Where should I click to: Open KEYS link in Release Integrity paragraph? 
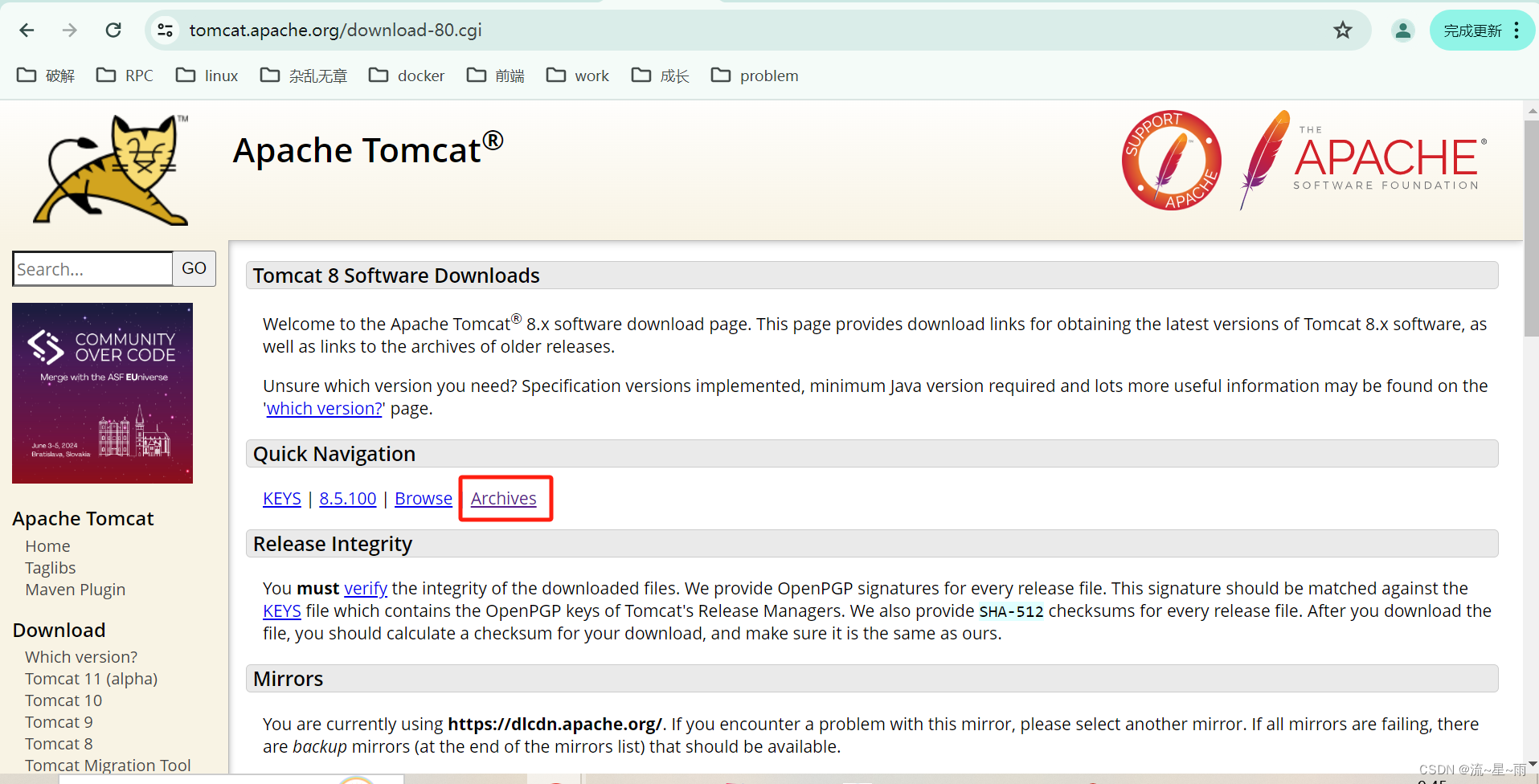(x=282, y=610)
